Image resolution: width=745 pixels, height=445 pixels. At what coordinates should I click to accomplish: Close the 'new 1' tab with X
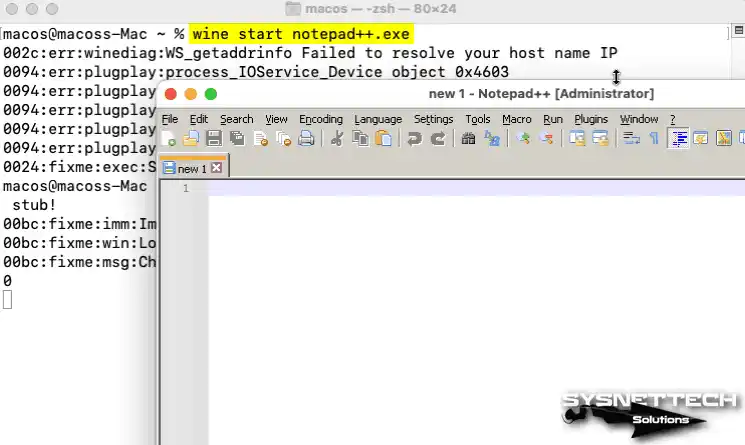(x=217, y=168)
